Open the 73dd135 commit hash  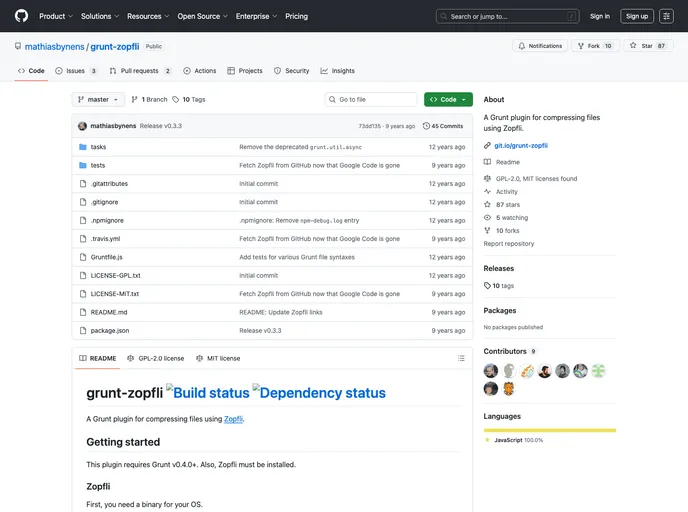point(369,126)
